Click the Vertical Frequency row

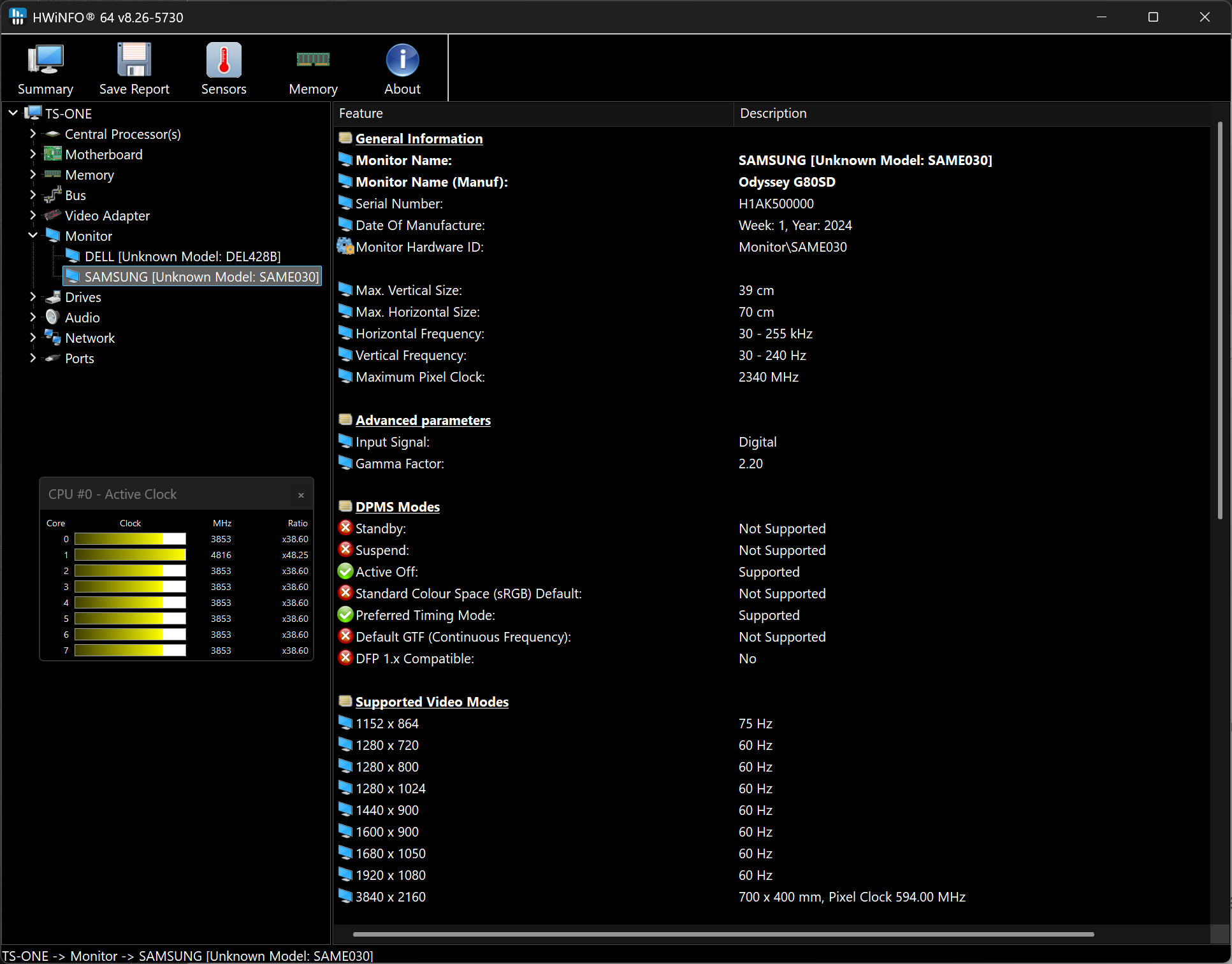click(771, 355)
